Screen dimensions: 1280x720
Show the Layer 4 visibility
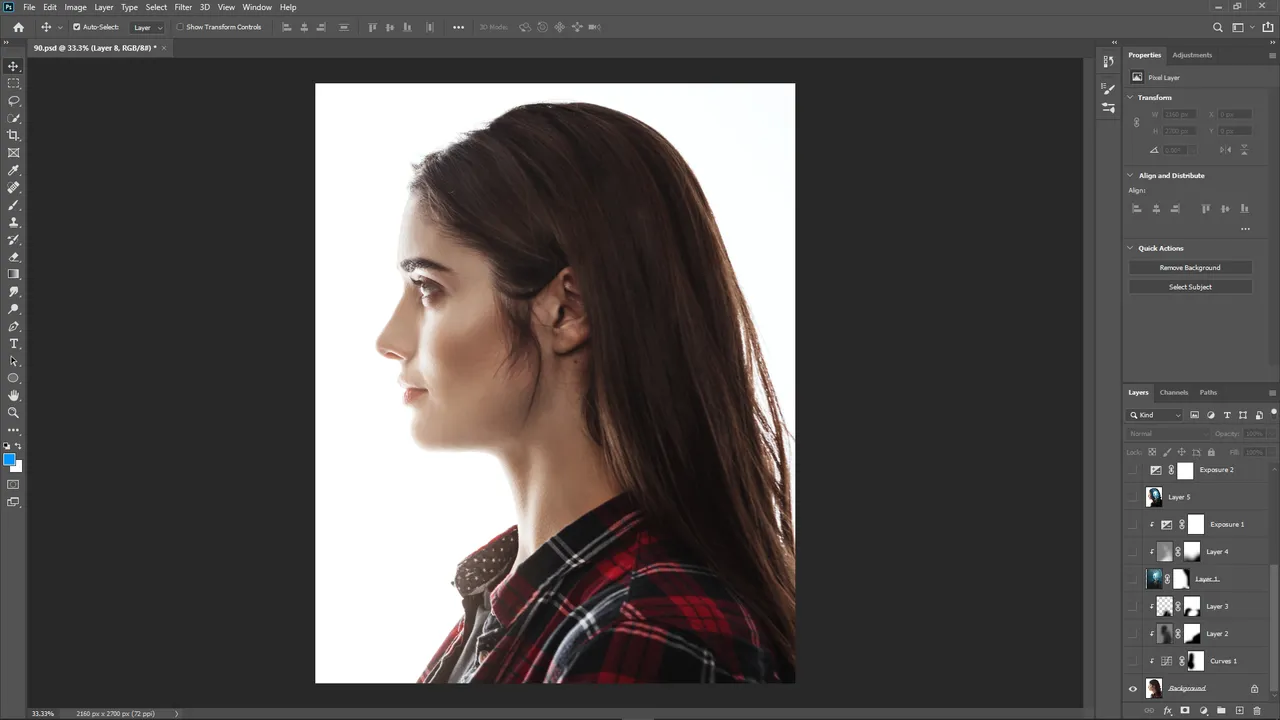click(x=1133, y=552)
